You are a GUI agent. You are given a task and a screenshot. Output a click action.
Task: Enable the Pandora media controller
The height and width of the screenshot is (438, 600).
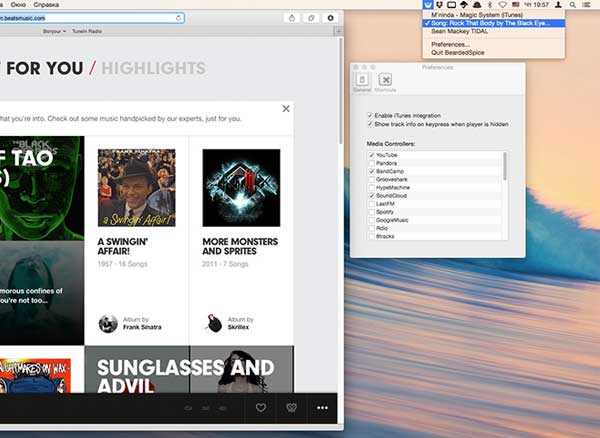tap(371, 163)
